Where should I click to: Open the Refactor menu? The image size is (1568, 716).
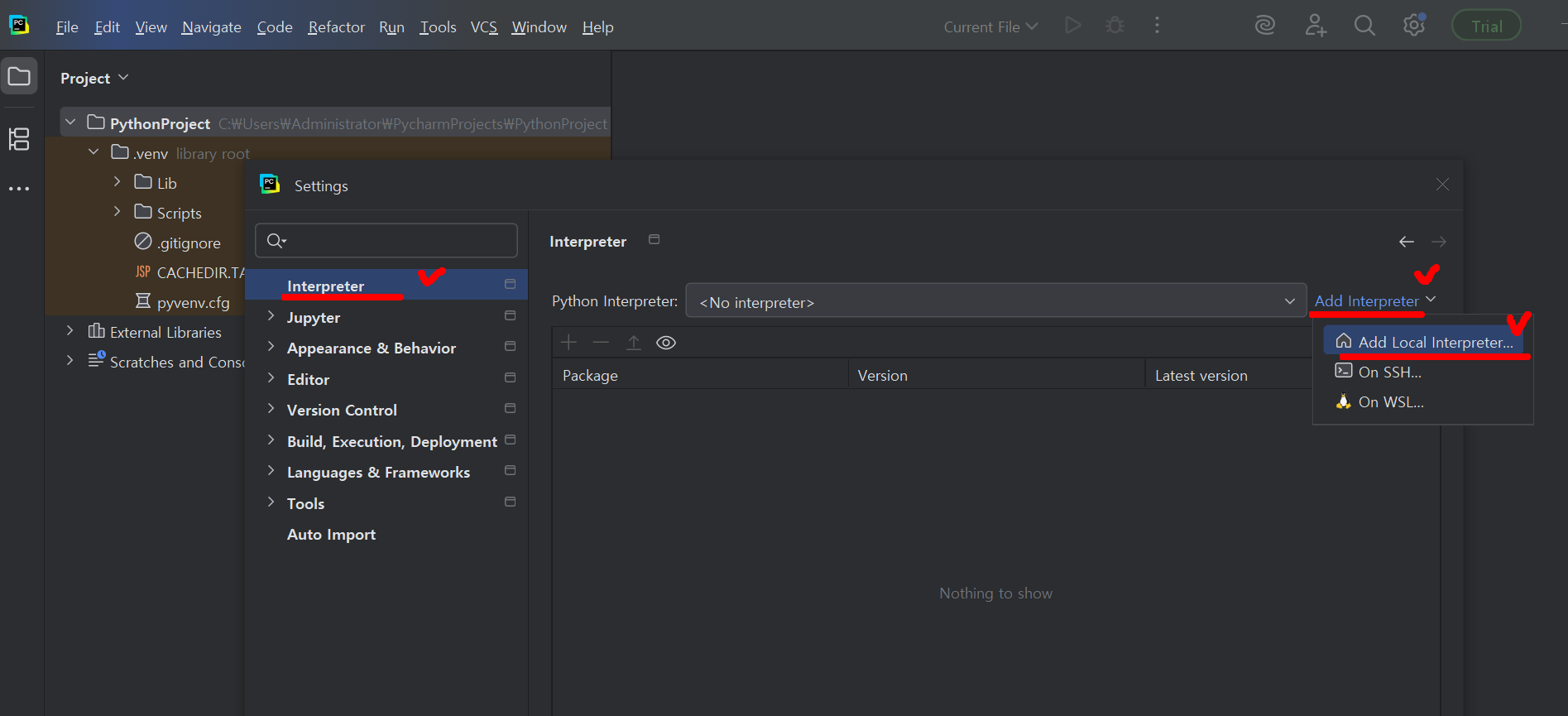(336, 26)
